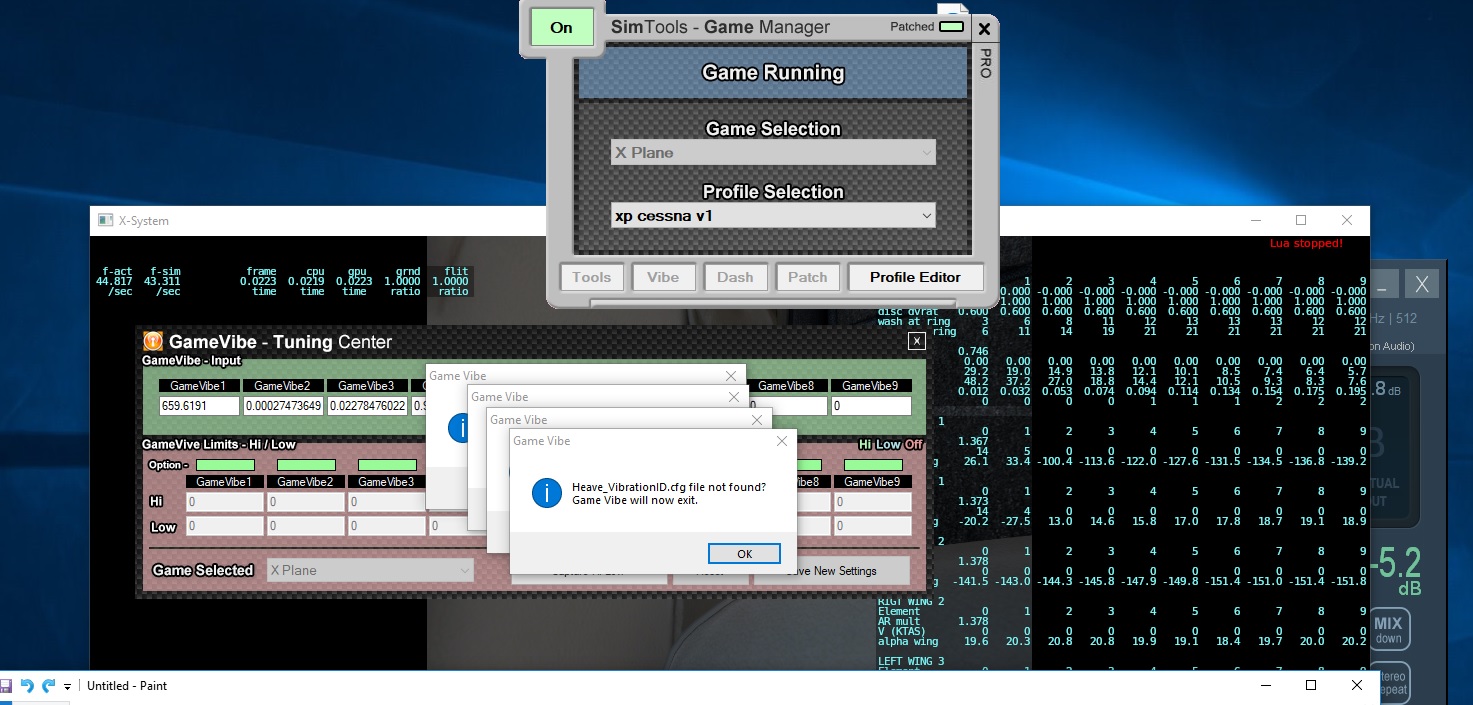Toggle the green Option bar above GameVibe9 limits

[873, 465]
